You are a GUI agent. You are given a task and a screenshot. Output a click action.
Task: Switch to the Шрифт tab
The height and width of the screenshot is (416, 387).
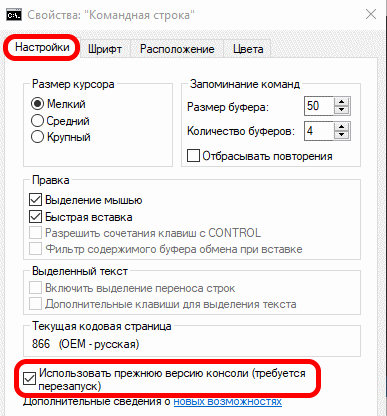tap(105, 49)
